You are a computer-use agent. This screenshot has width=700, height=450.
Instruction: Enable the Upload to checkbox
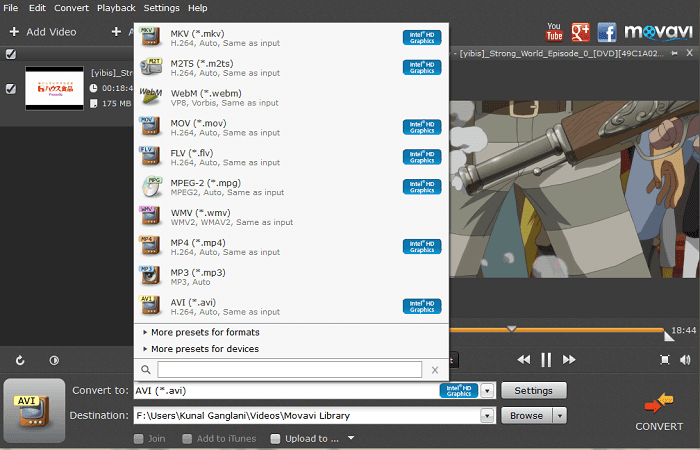(x=275, y=439)
